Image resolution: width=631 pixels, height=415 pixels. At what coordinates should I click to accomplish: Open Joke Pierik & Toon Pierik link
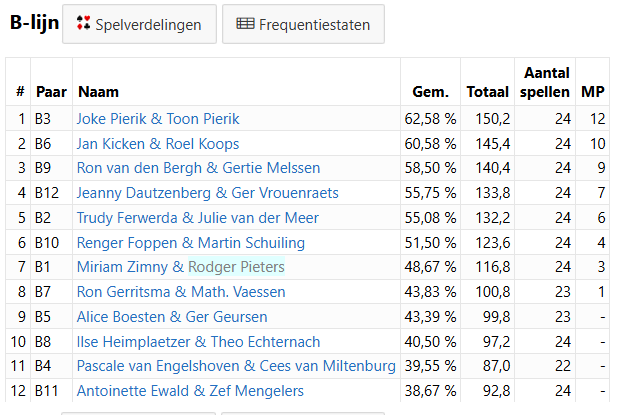coord(158,119)
